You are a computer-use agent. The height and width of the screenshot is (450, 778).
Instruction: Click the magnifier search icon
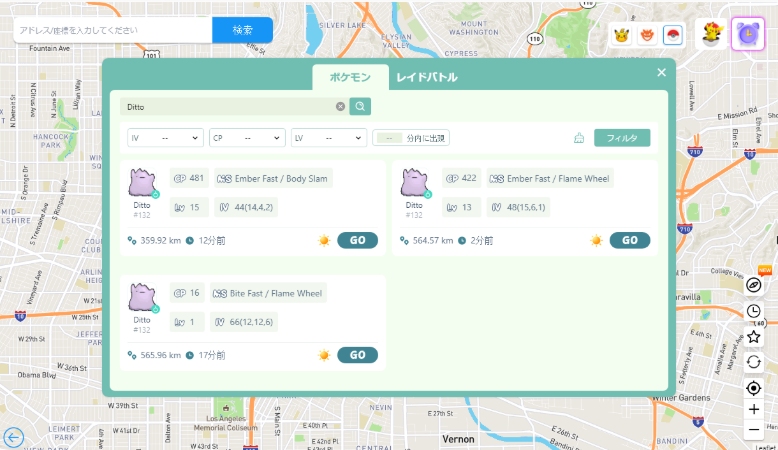coord(360,106)
